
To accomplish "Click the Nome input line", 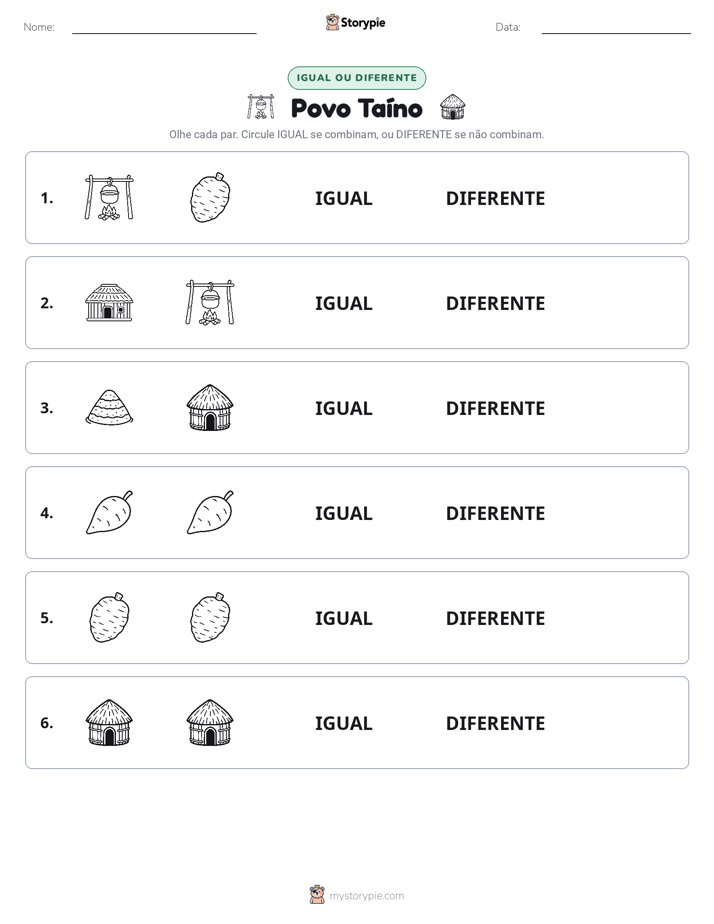I will [x=164, y=28].
